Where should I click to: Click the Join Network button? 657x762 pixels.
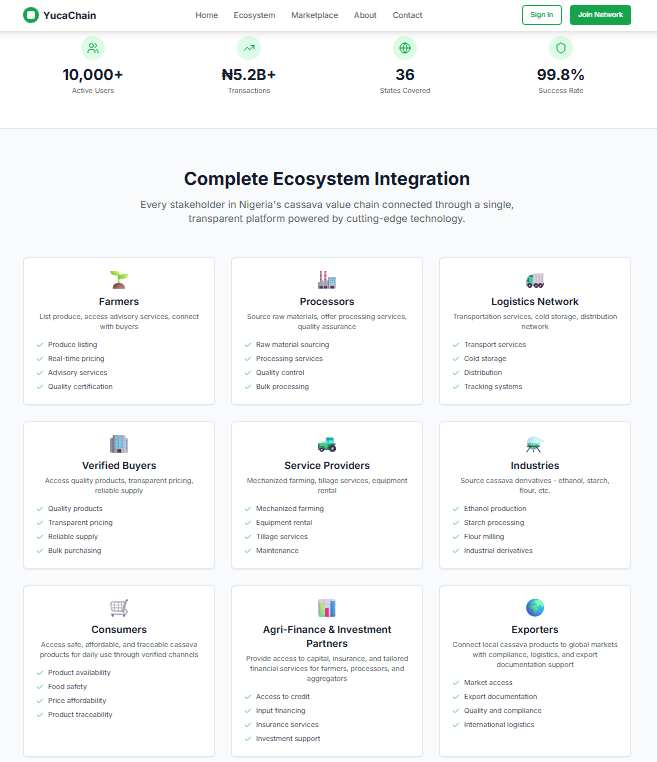(x=600, y=15)
